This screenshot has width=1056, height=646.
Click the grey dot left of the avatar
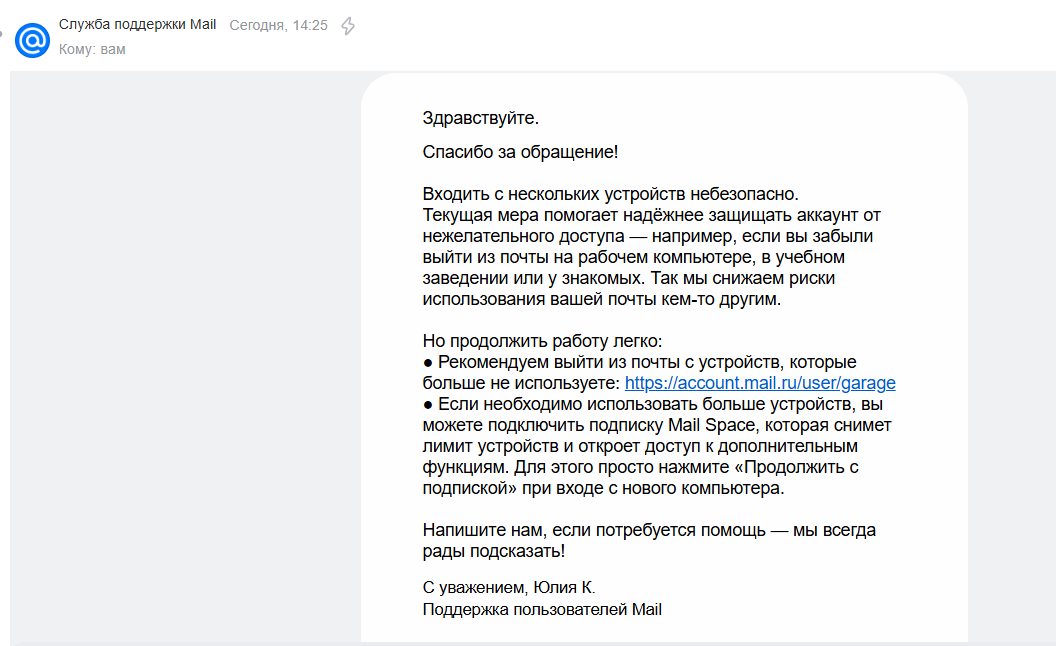2,32
